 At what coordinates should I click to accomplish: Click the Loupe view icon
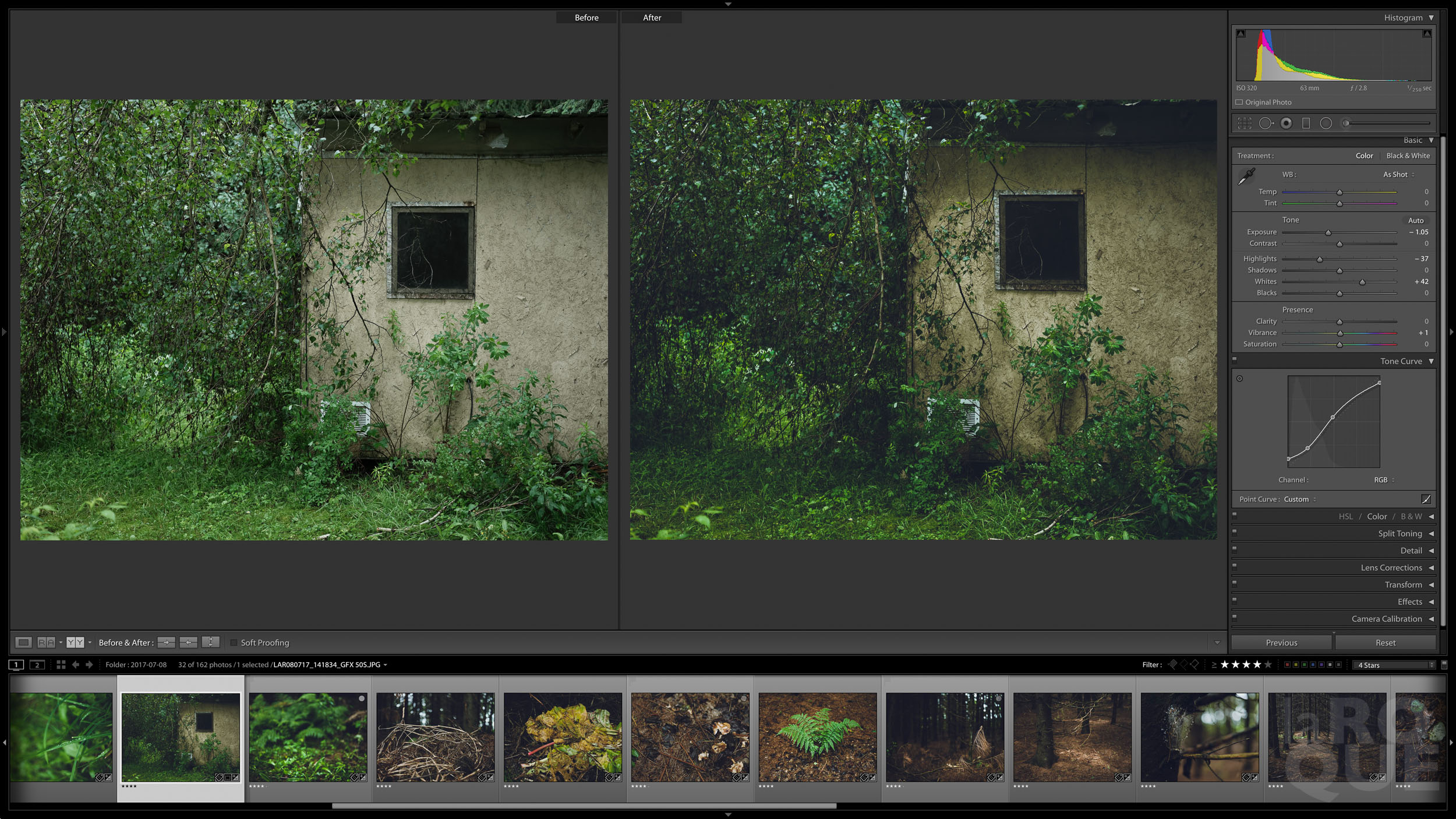click(23, 643)
